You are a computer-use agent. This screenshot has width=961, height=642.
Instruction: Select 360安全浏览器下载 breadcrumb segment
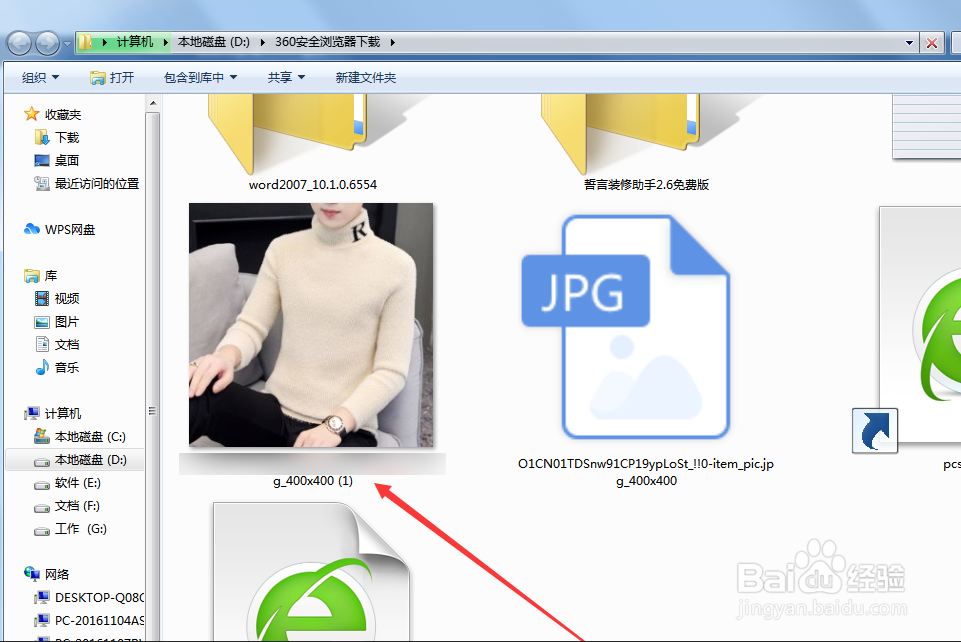pyautogui.click(x=327, y=42)
